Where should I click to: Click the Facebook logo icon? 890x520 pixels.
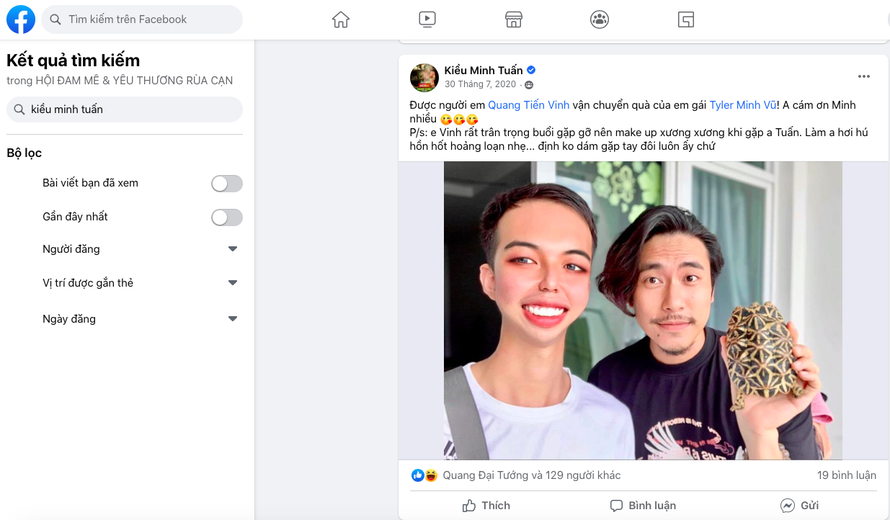click(x=21, y=19)
